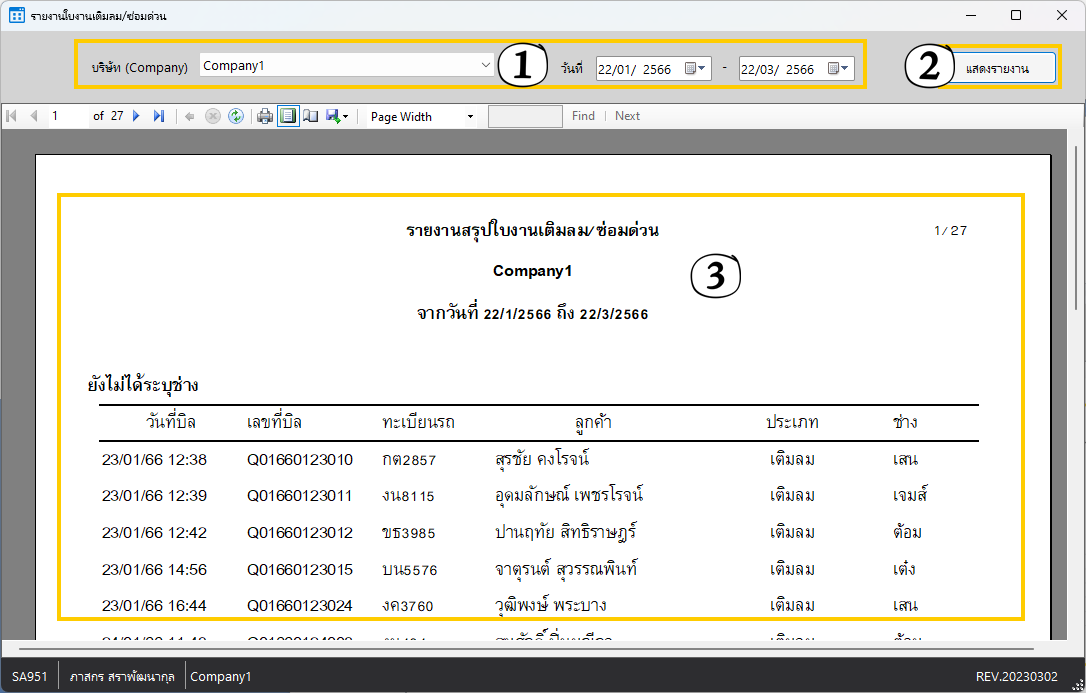Image resolution: width=1086 pixels, height=693 pixels.
Task: Click Next search result link
Action: pyautogui.click(x=627, y=116)
